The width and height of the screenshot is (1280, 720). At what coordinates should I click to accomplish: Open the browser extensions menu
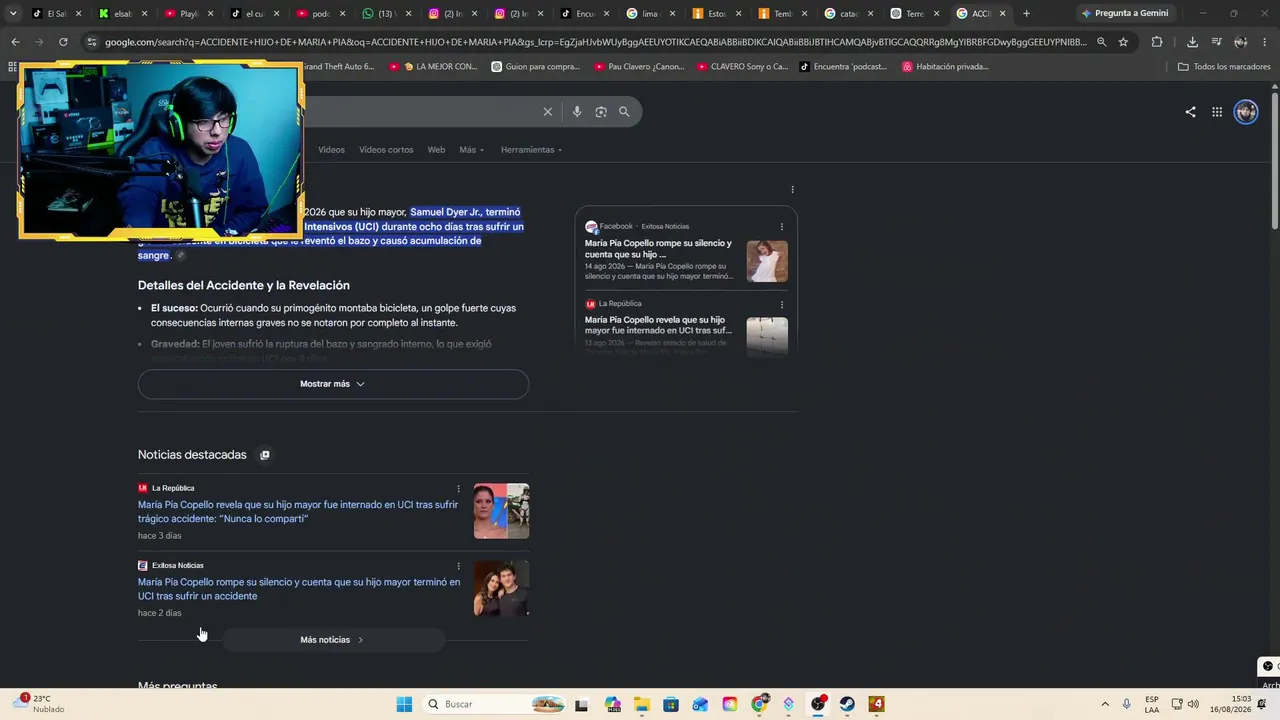[x=1157, y=42]
